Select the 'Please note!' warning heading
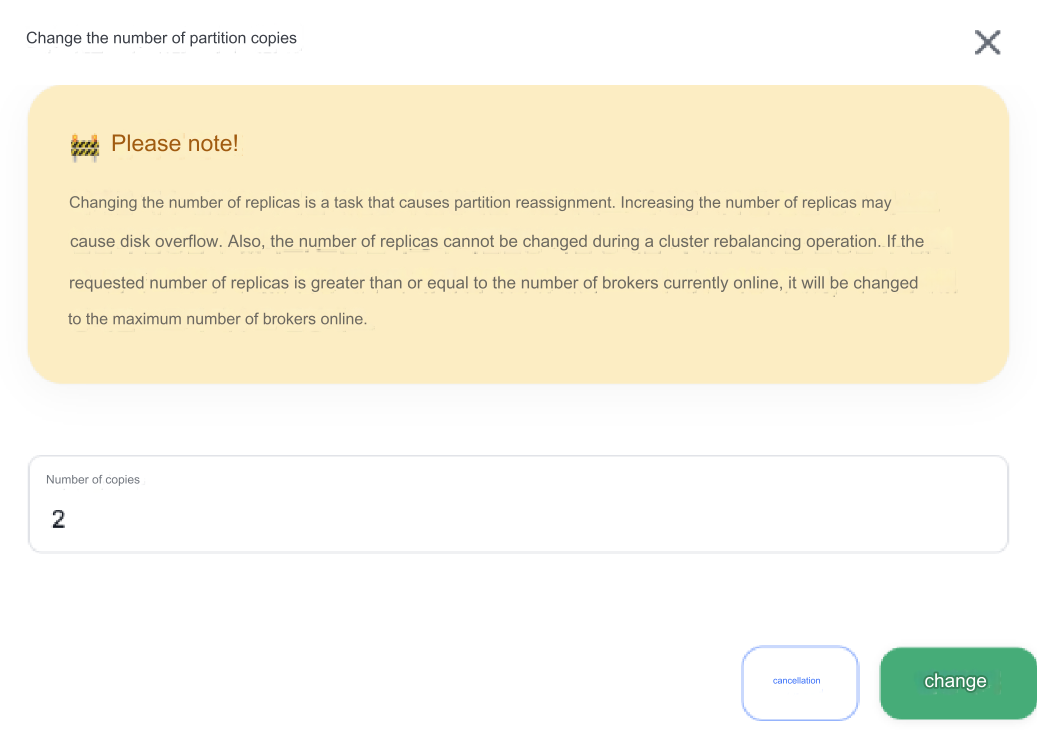Viewport: 1037px width, 731px height. click(175, 143)
